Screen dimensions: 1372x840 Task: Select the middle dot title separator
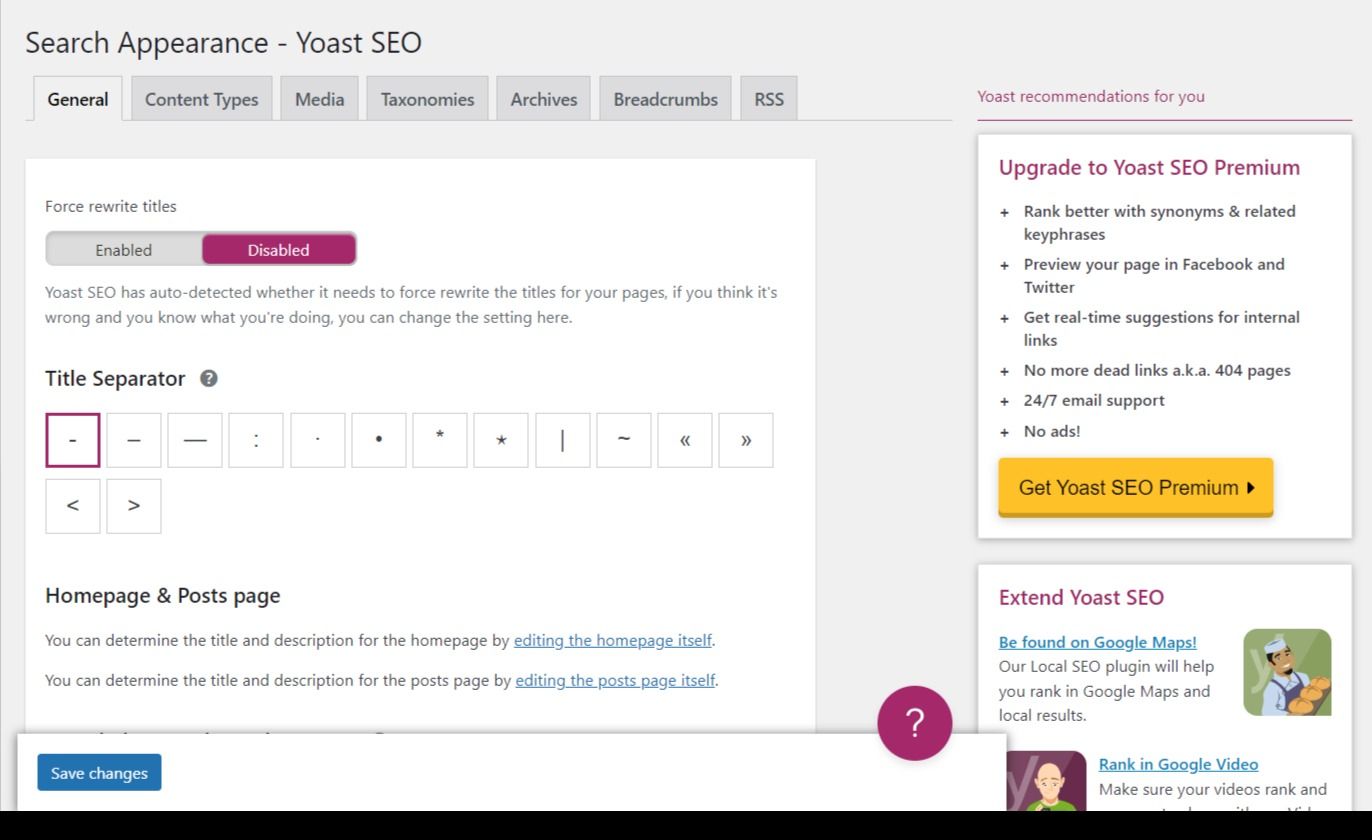tap(318, 440)
